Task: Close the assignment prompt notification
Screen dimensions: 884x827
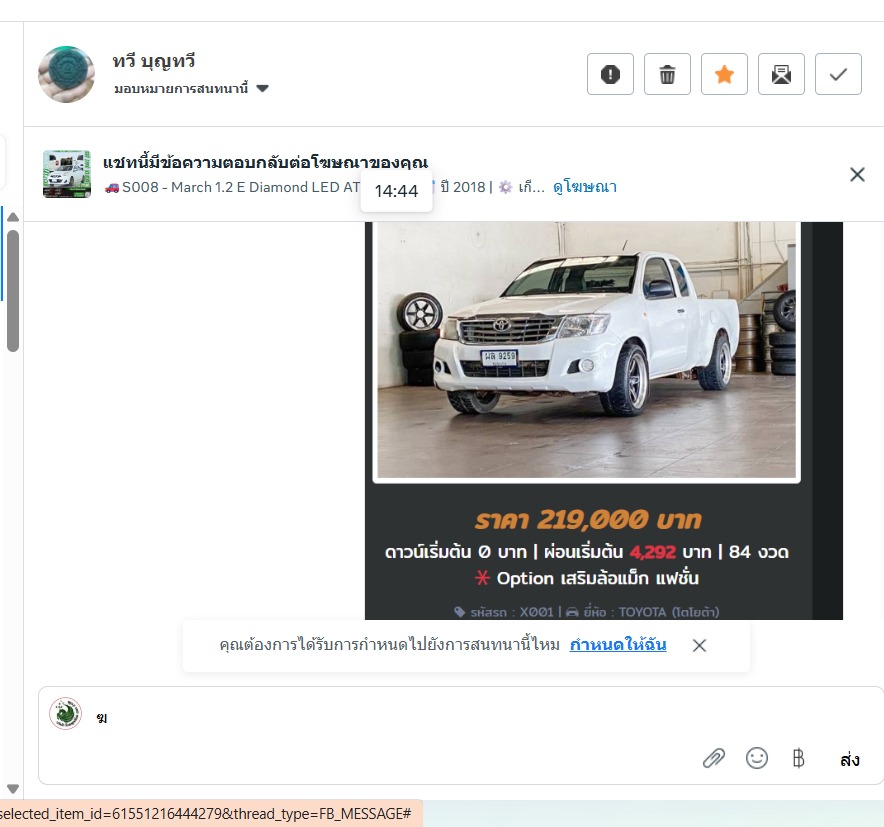Action: click(x=699, y=645)
